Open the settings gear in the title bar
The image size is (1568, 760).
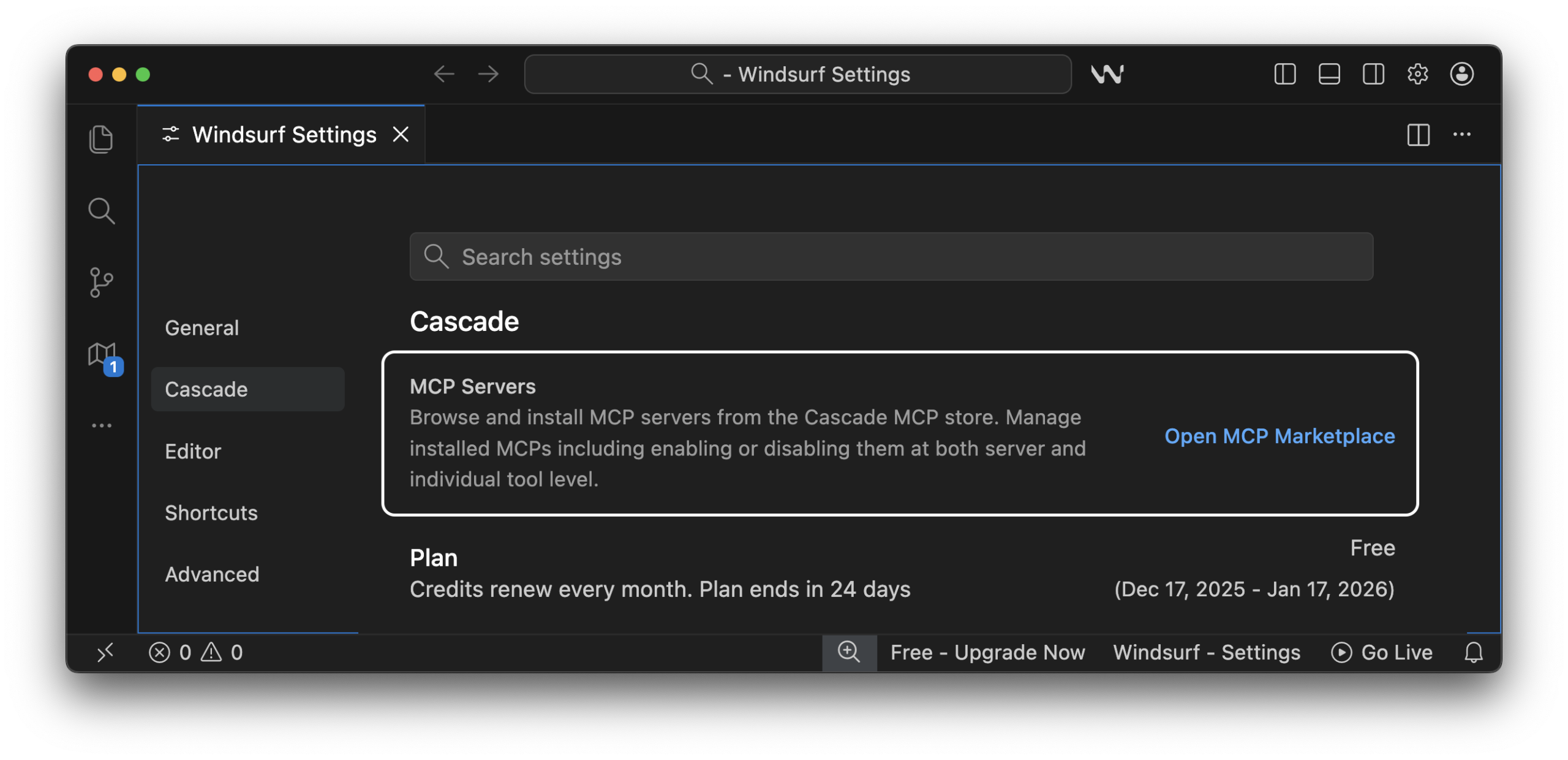tap(1417, 74)
